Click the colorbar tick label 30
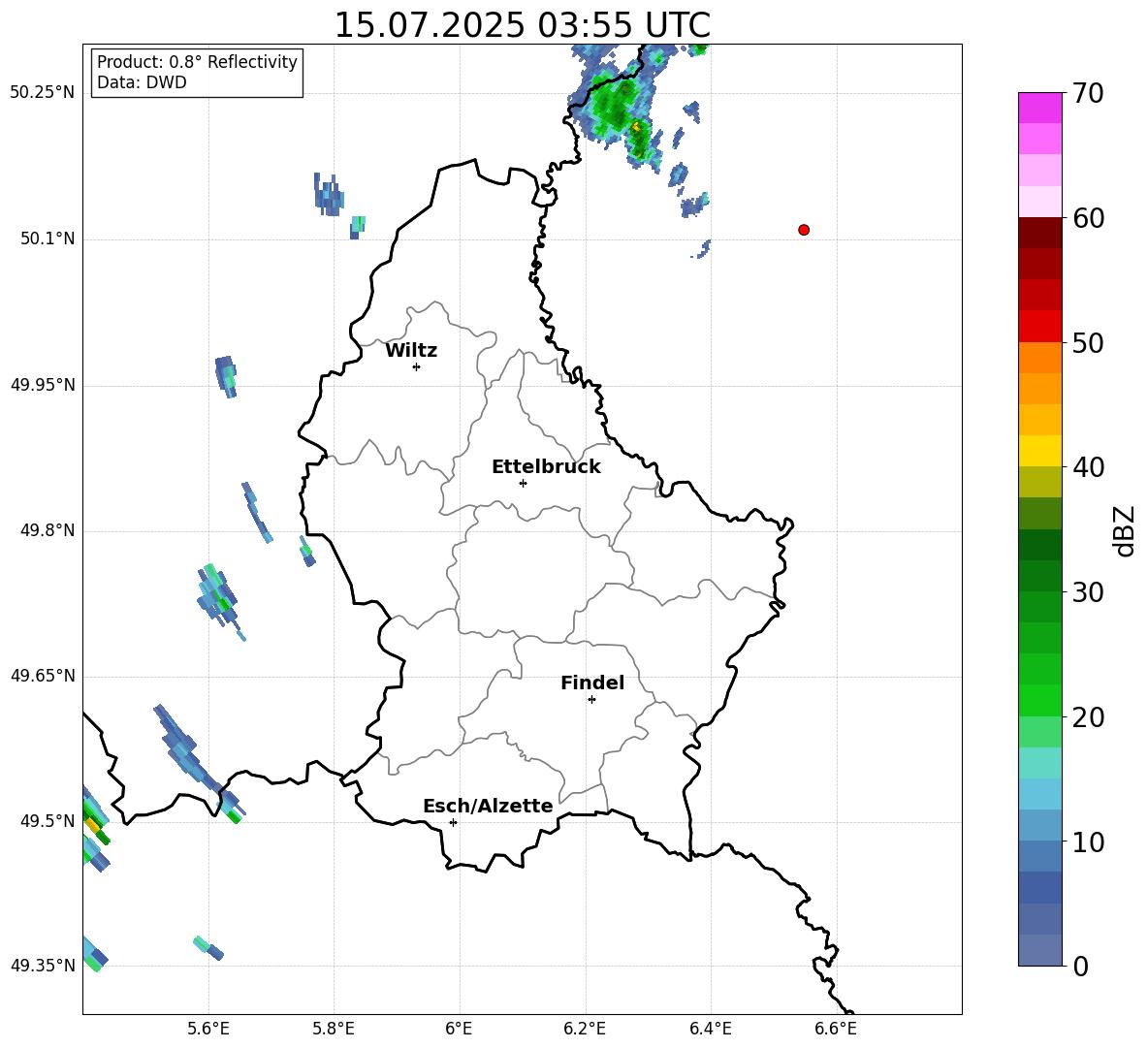The width and height of the screenshot is (1148, 1048). 1088,592
